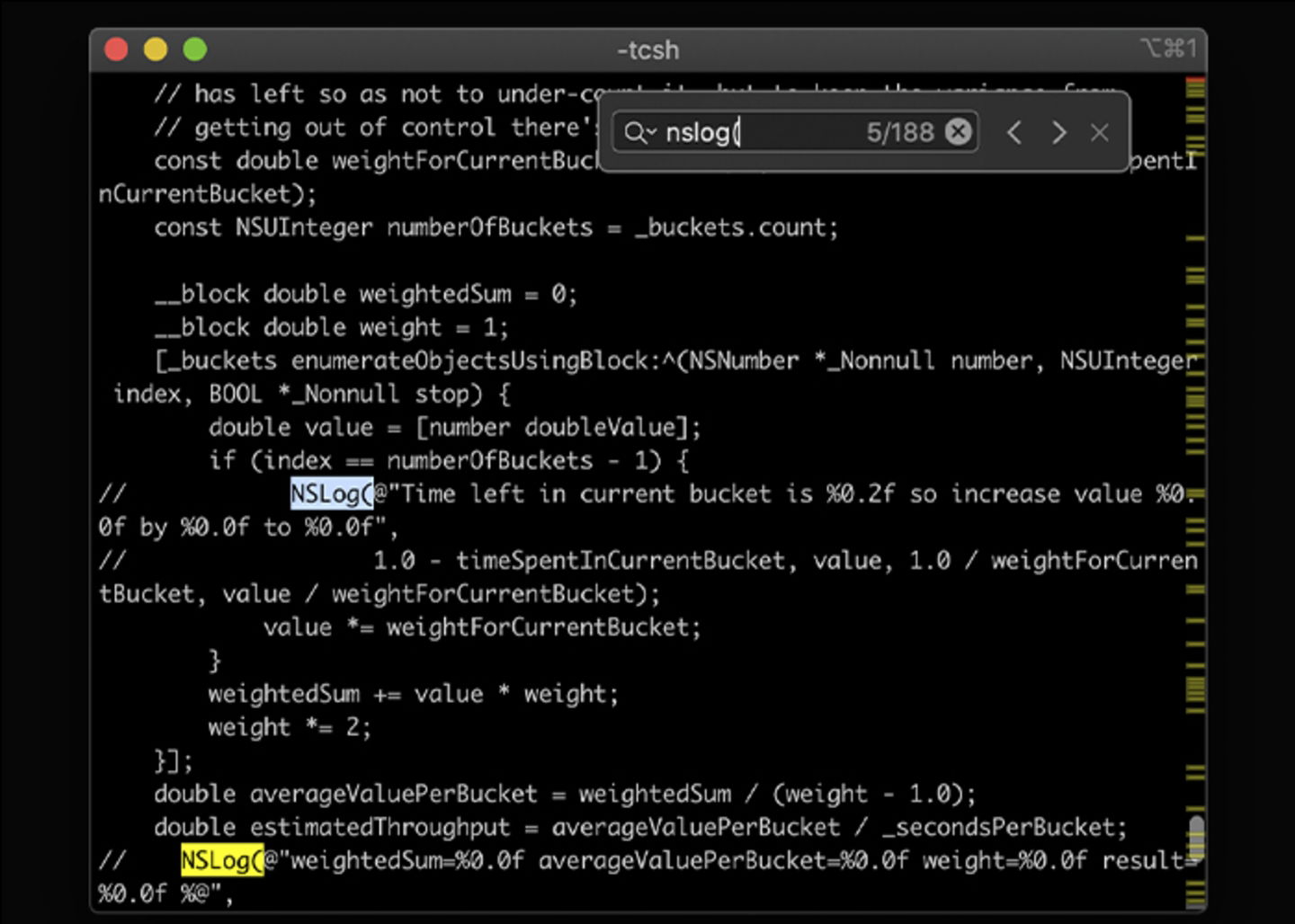
Task: Click 'double estimatedThroughput' text
Action: (x=332, y=827)
